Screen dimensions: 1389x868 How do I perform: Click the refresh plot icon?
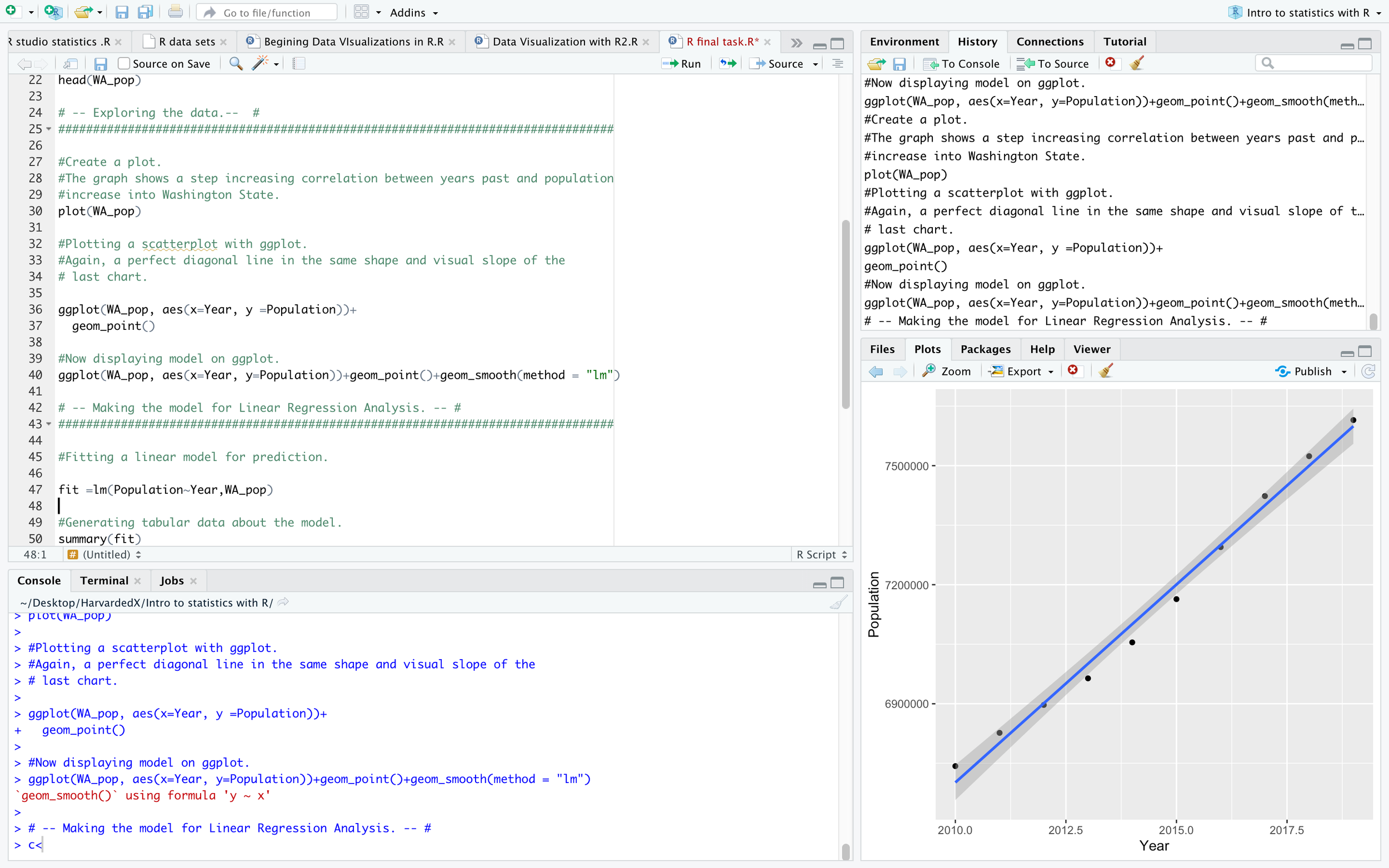click(1368, 372)
